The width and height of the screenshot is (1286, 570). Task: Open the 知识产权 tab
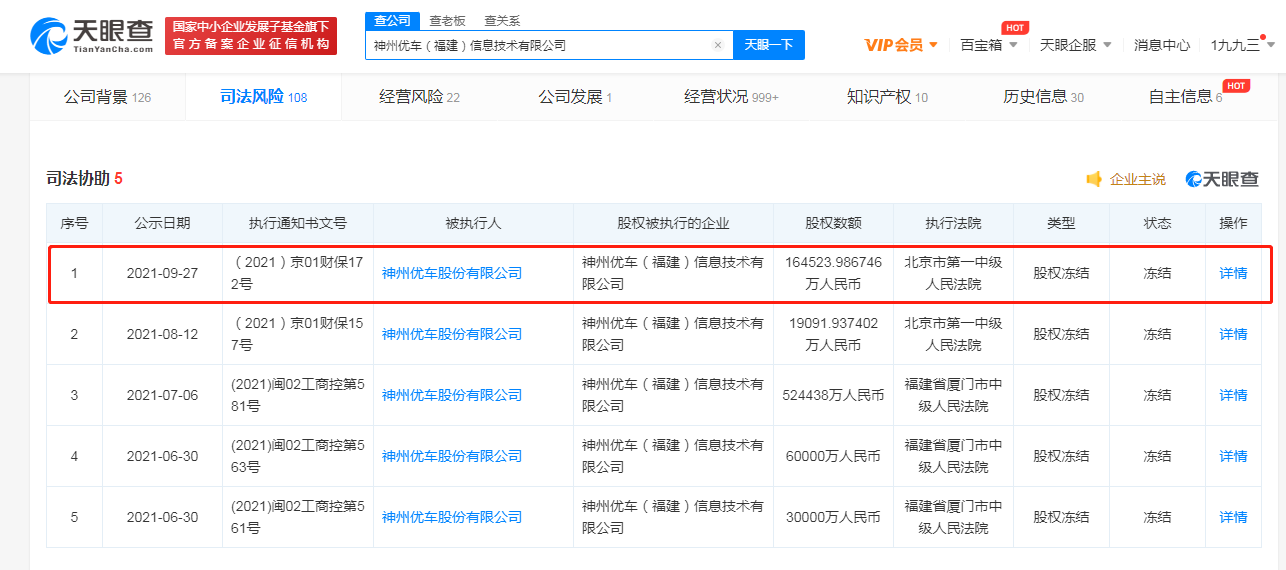[887, 97]
